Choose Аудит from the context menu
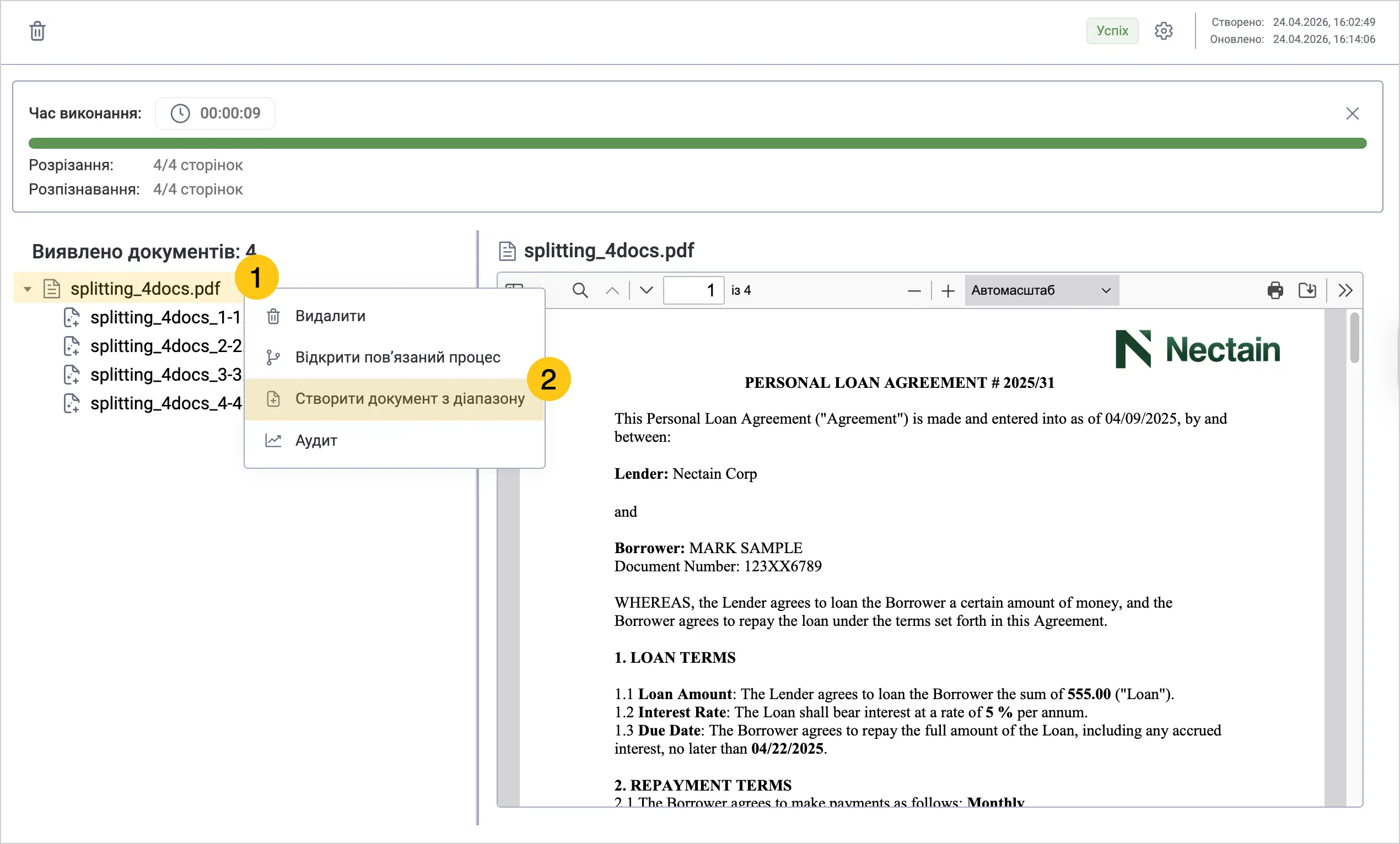Viewport: 1400px width, 844px height. coord(394,440)
